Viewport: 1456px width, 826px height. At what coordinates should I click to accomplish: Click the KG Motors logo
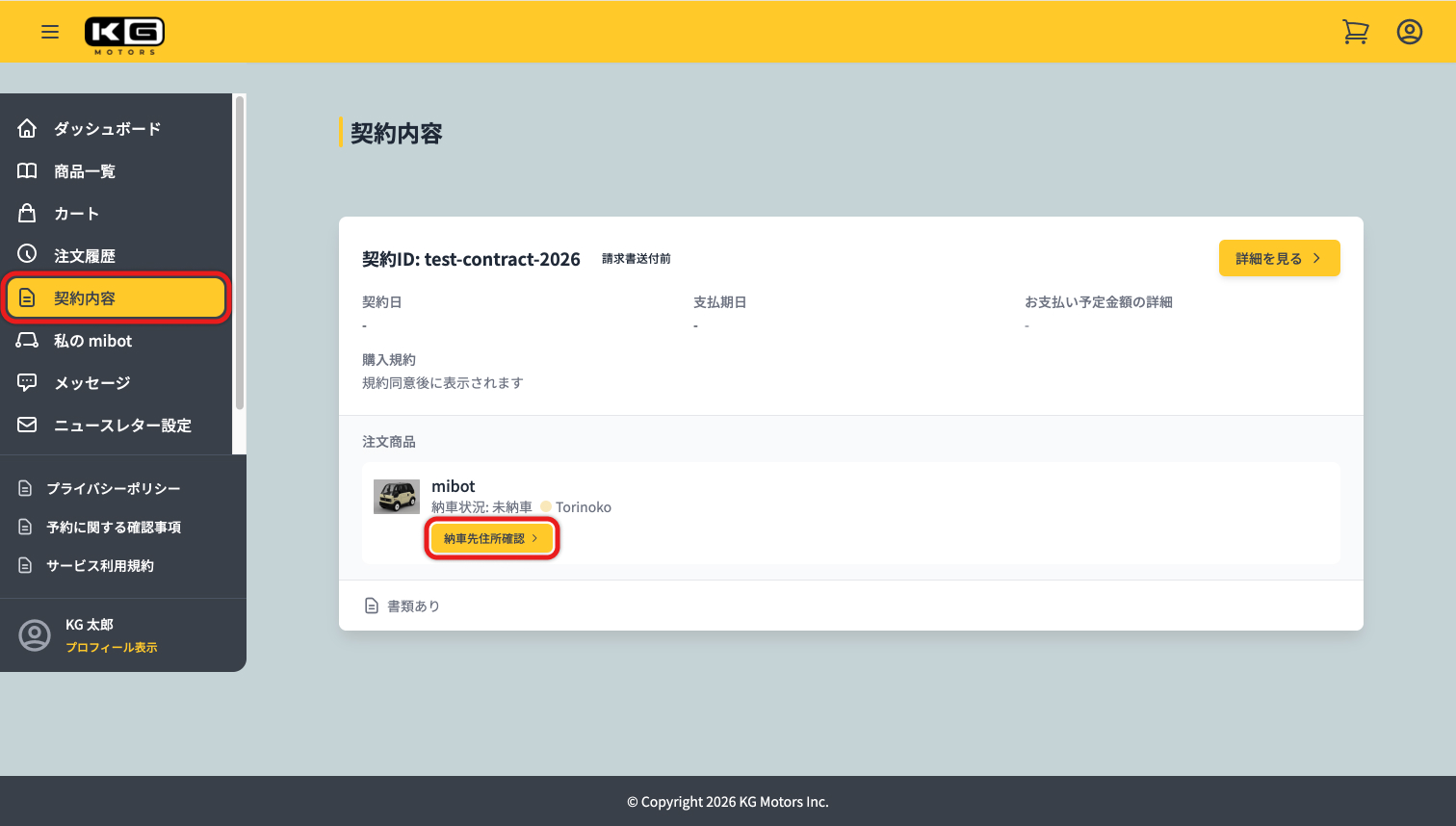click(124, 32)
